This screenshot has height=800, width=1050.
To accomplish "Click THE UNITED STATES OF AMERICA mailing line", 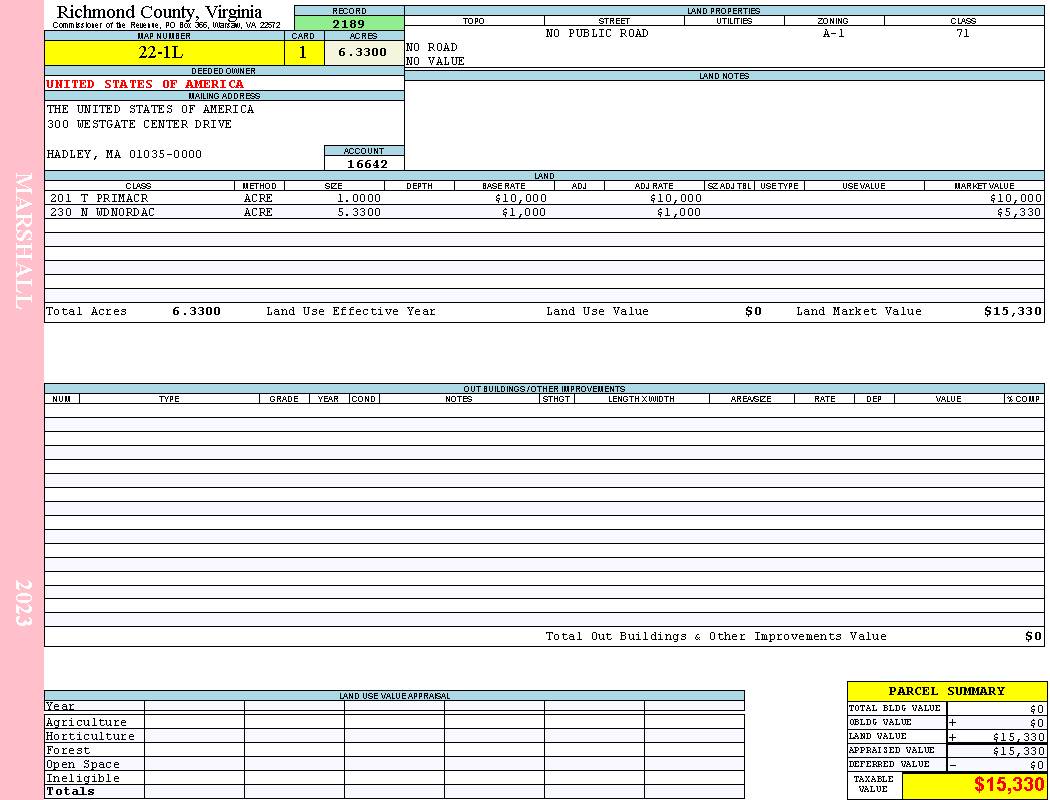I will (150, 109).
